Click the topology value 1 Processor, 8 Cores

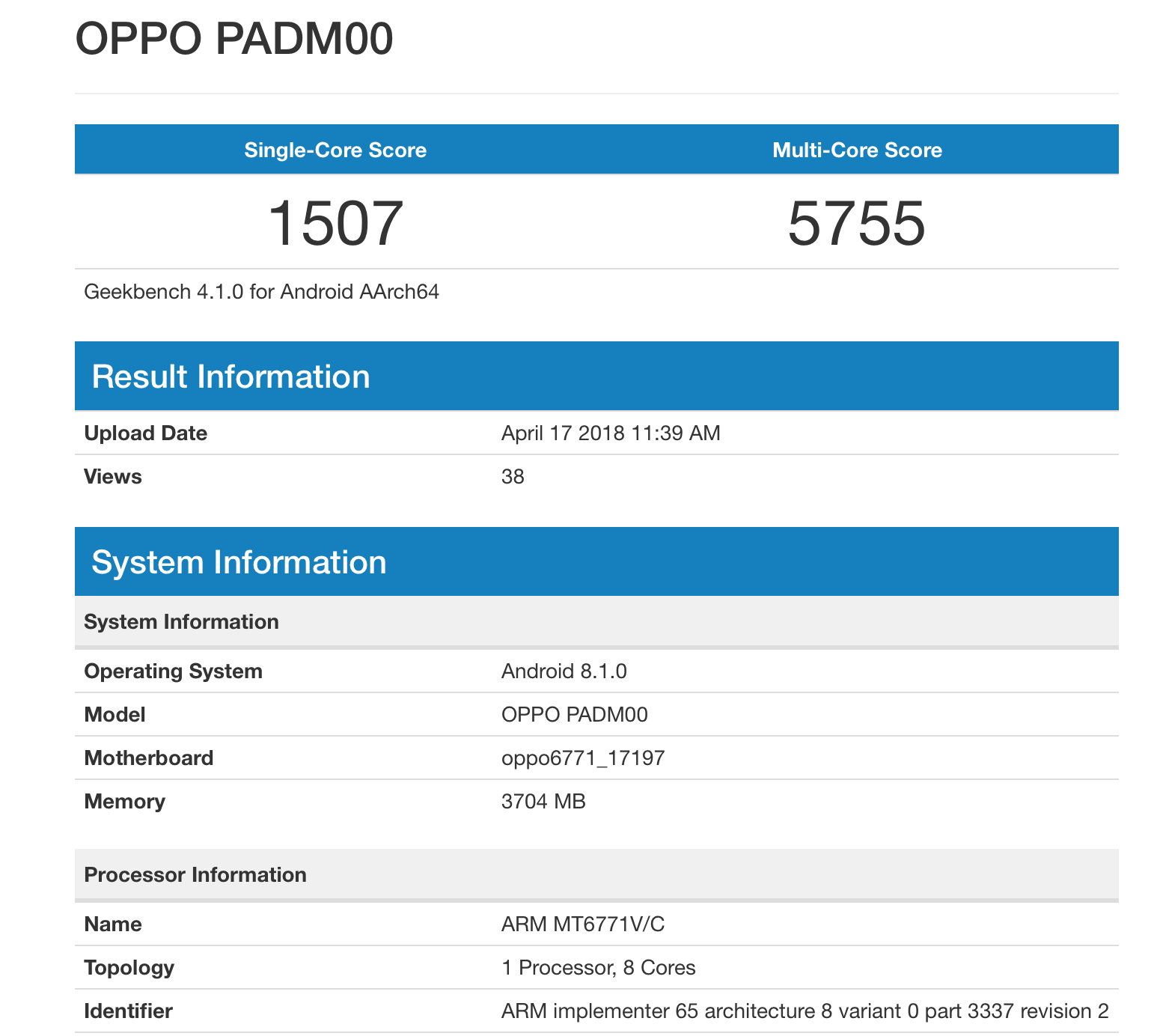point(599,968)
